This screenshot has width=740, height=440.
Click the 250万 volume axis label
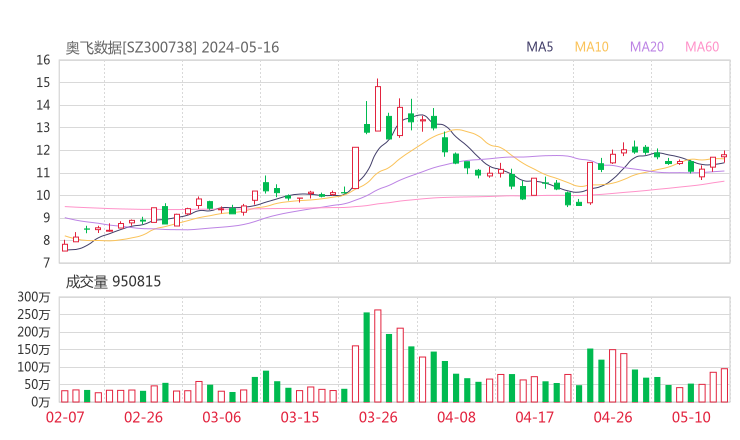pos(34,314)
